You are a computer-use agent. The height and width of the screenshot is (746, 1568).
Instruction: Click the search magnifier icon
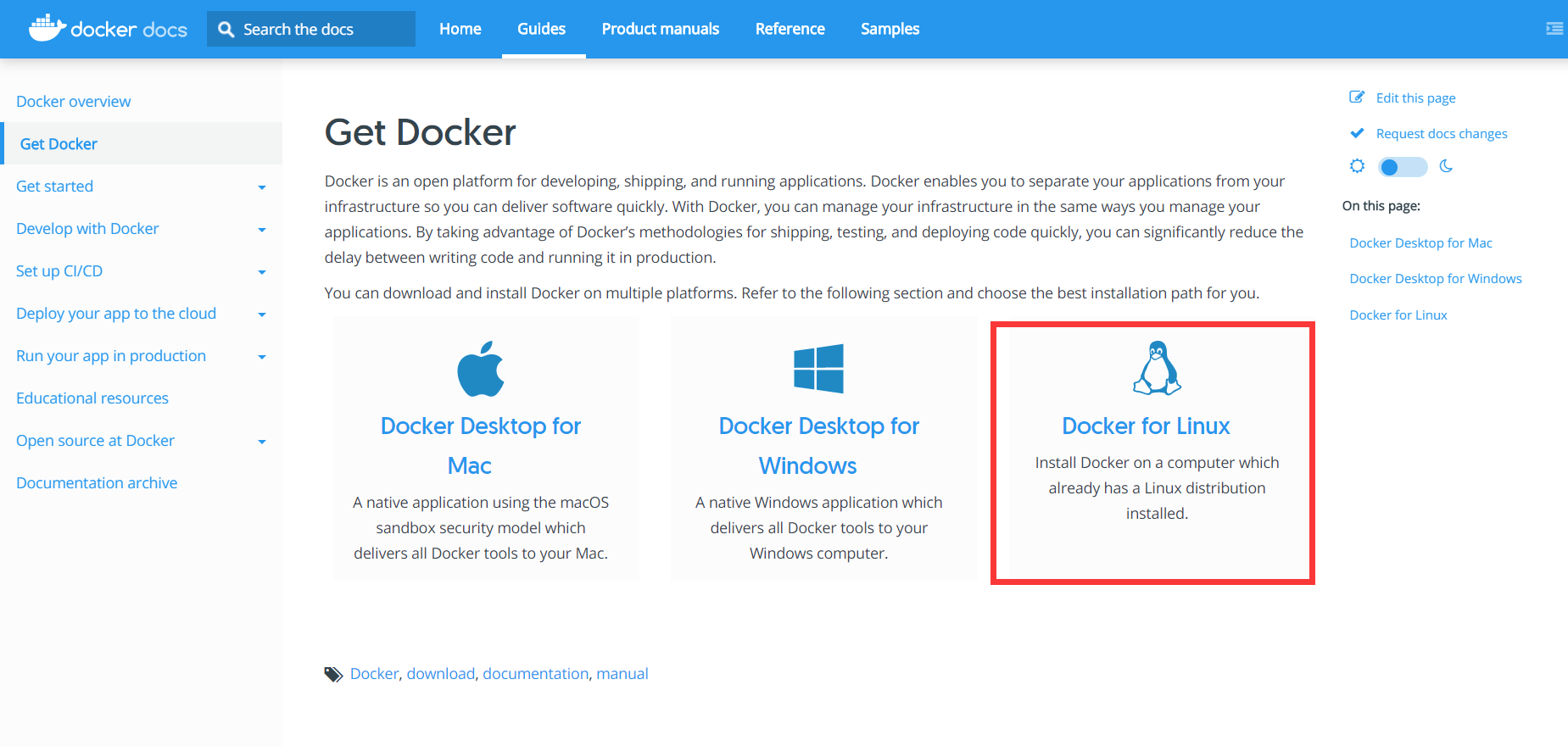(x=226, y=30)
